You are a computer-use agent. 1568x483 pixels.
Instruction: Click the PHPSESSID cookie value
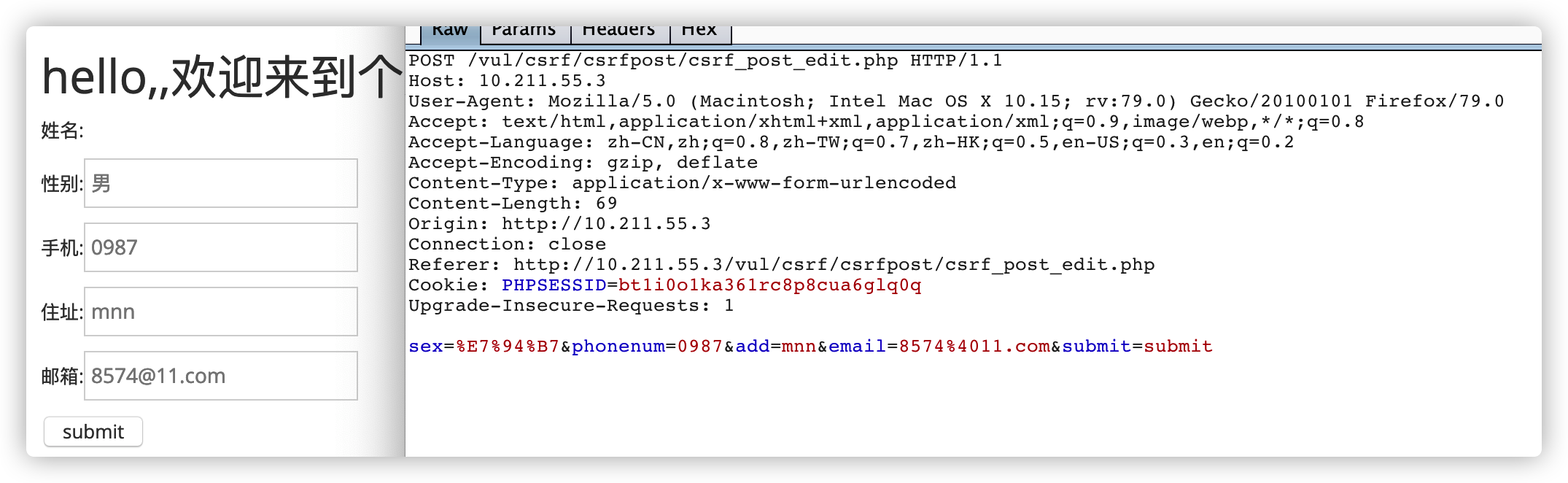(x=769, y=285)
